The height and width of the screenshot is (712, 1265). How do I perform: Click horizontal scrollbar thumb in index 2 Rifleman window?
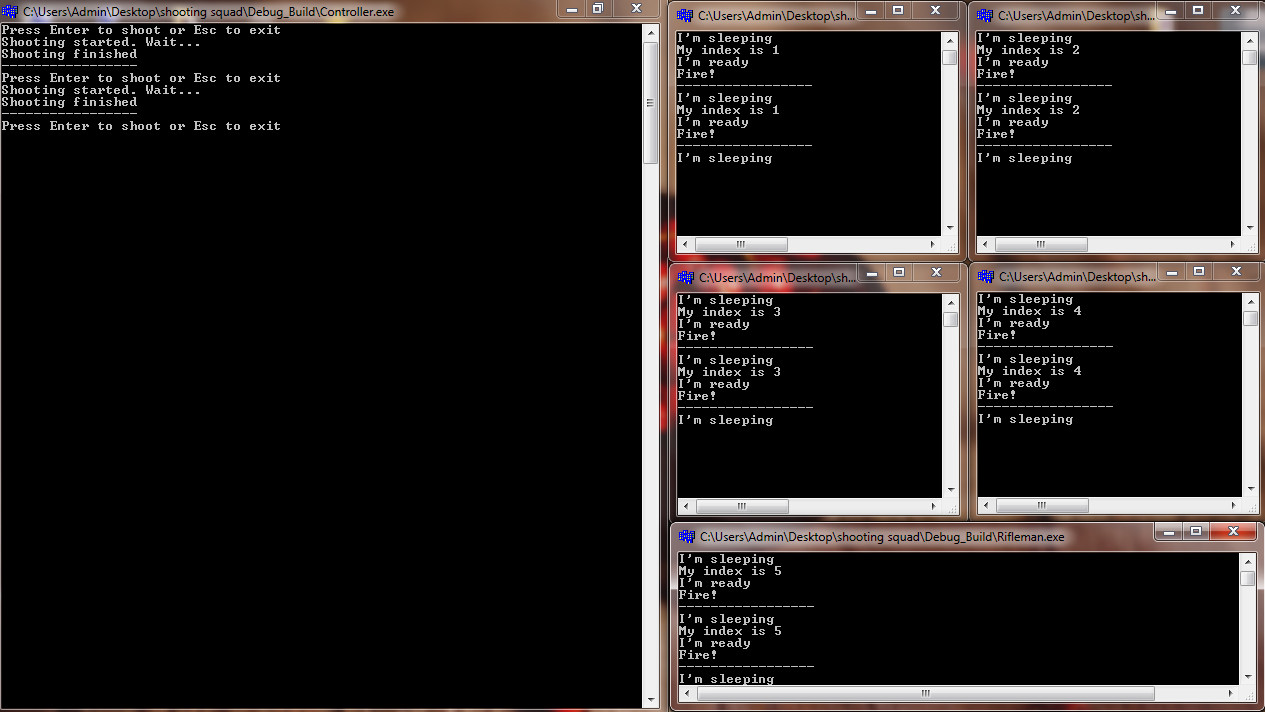click(x=1041, y=244)
